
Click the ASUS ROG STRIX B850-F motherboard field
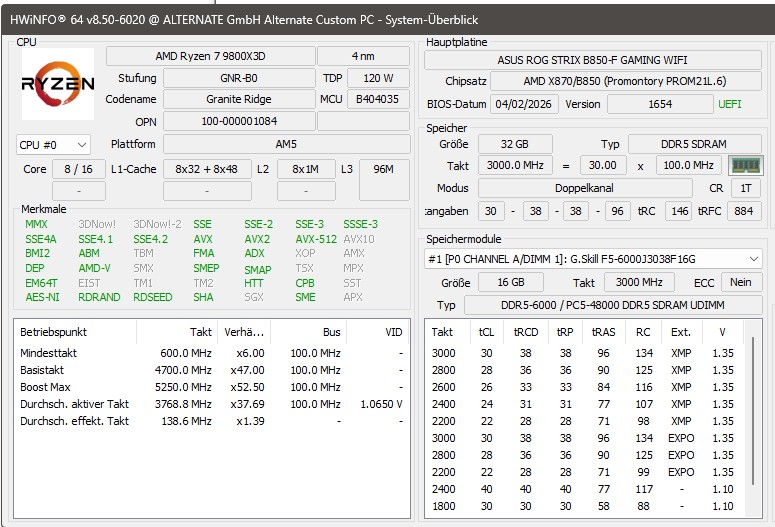coord(593,60)
